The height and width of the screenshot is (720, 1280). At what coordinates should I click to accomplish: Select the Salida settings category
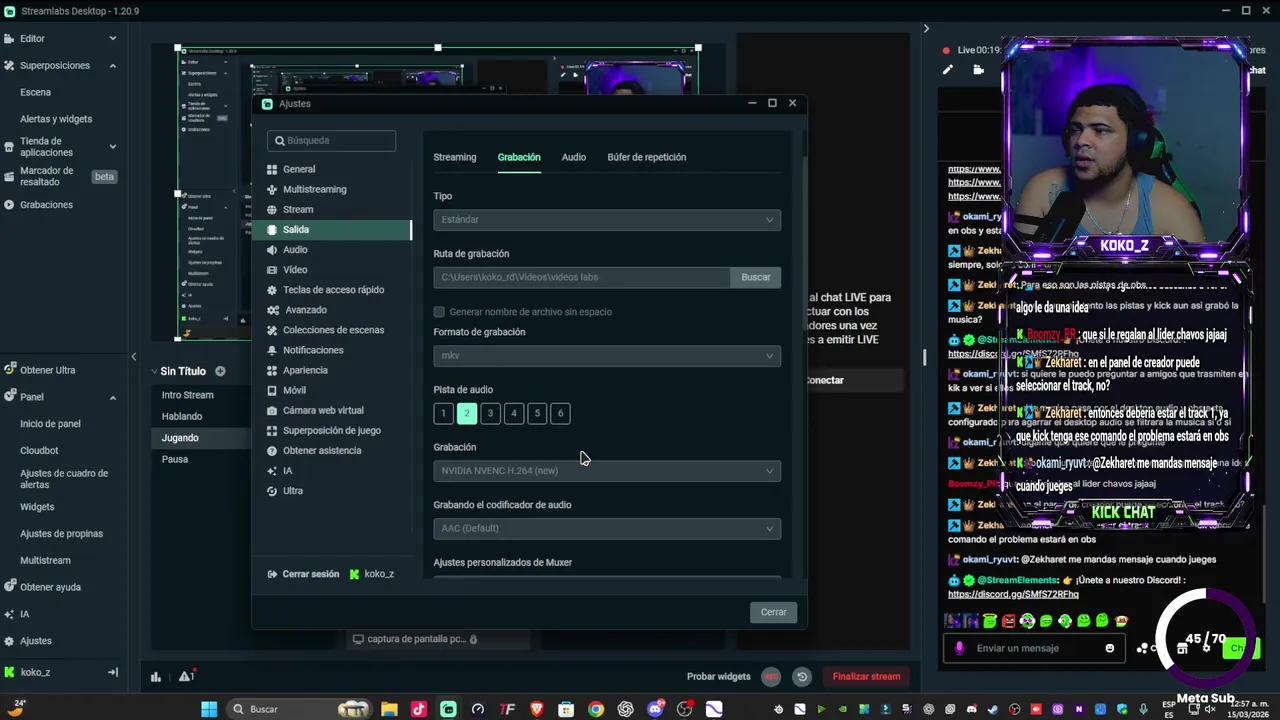coord(332,229)
